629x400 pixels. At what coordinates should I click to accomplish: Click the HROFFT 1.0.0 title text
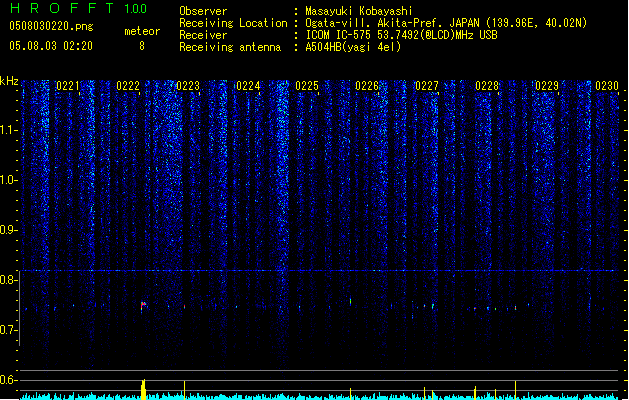point(78,8)
